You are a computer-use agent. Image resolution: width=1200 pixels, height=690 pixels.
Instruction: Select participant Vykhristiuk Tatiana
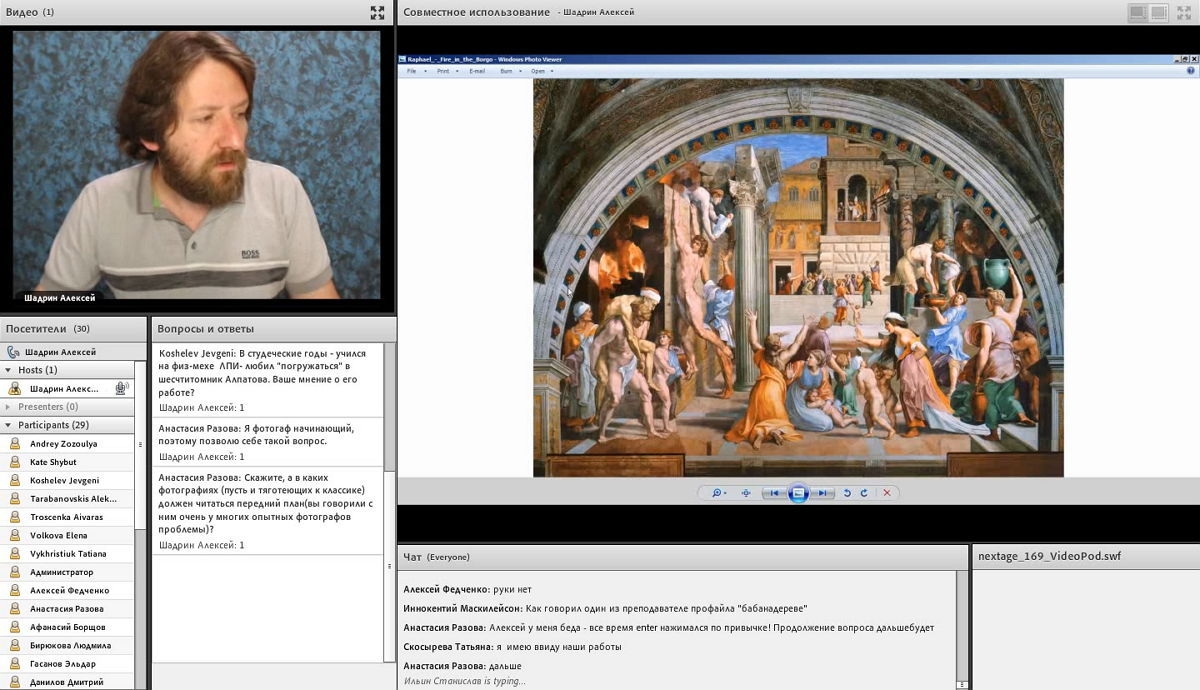pyautogui.click(x=66, y=554)
